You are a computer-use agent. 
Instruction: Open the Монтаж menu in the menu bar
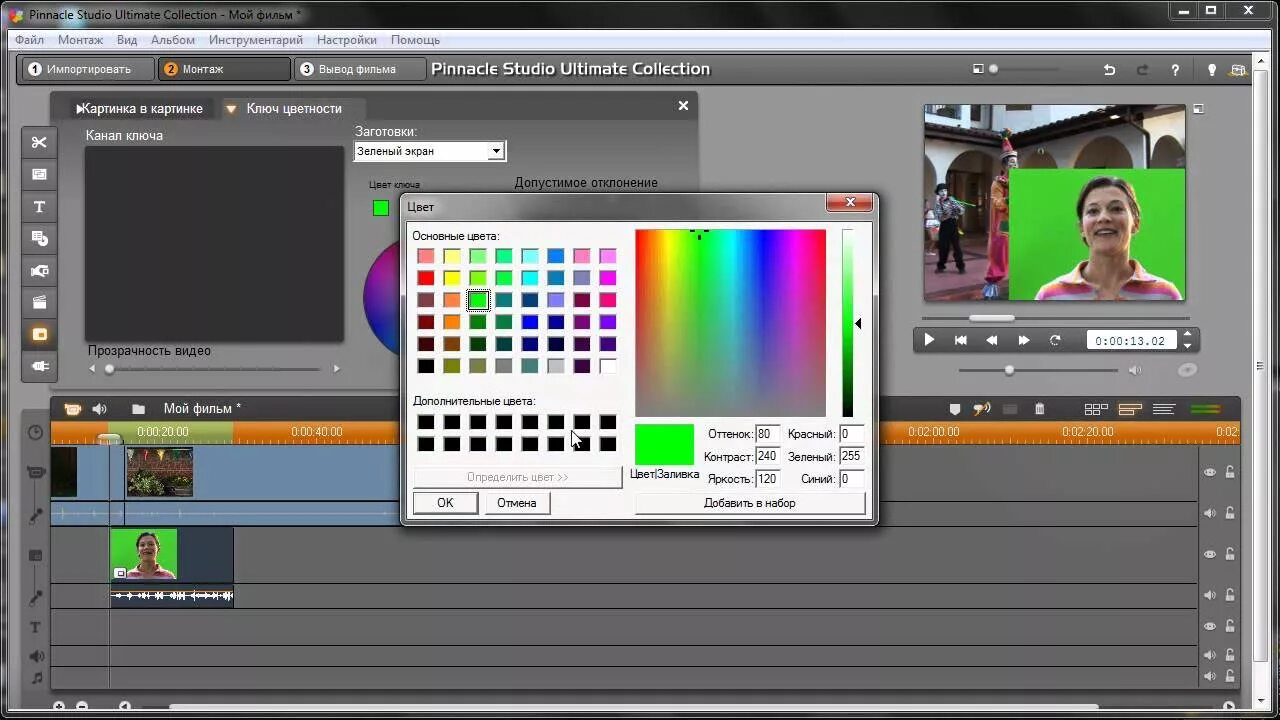pos(80,40)
